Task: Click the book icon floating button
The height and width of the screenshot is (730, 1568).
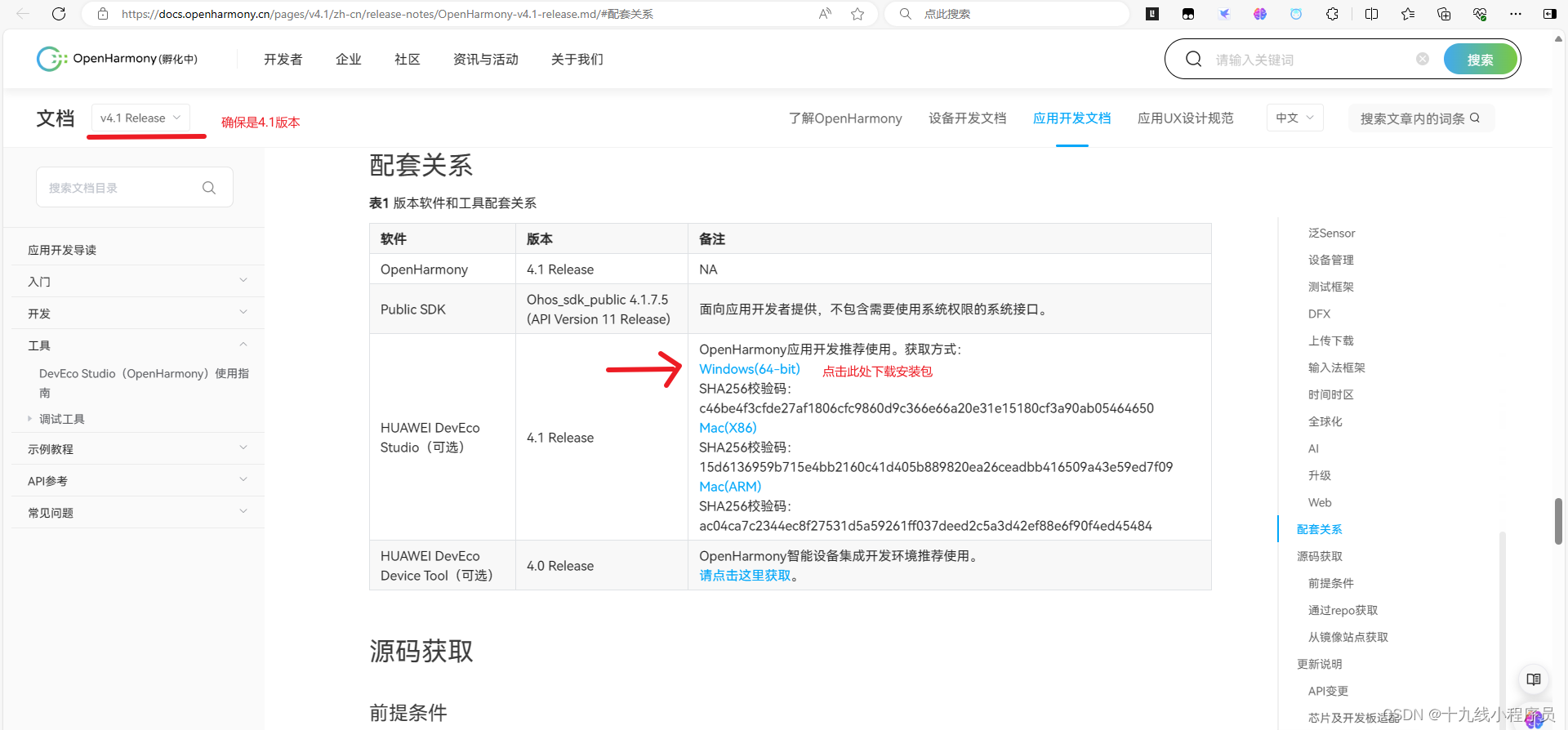Action: pos(1534,679)
